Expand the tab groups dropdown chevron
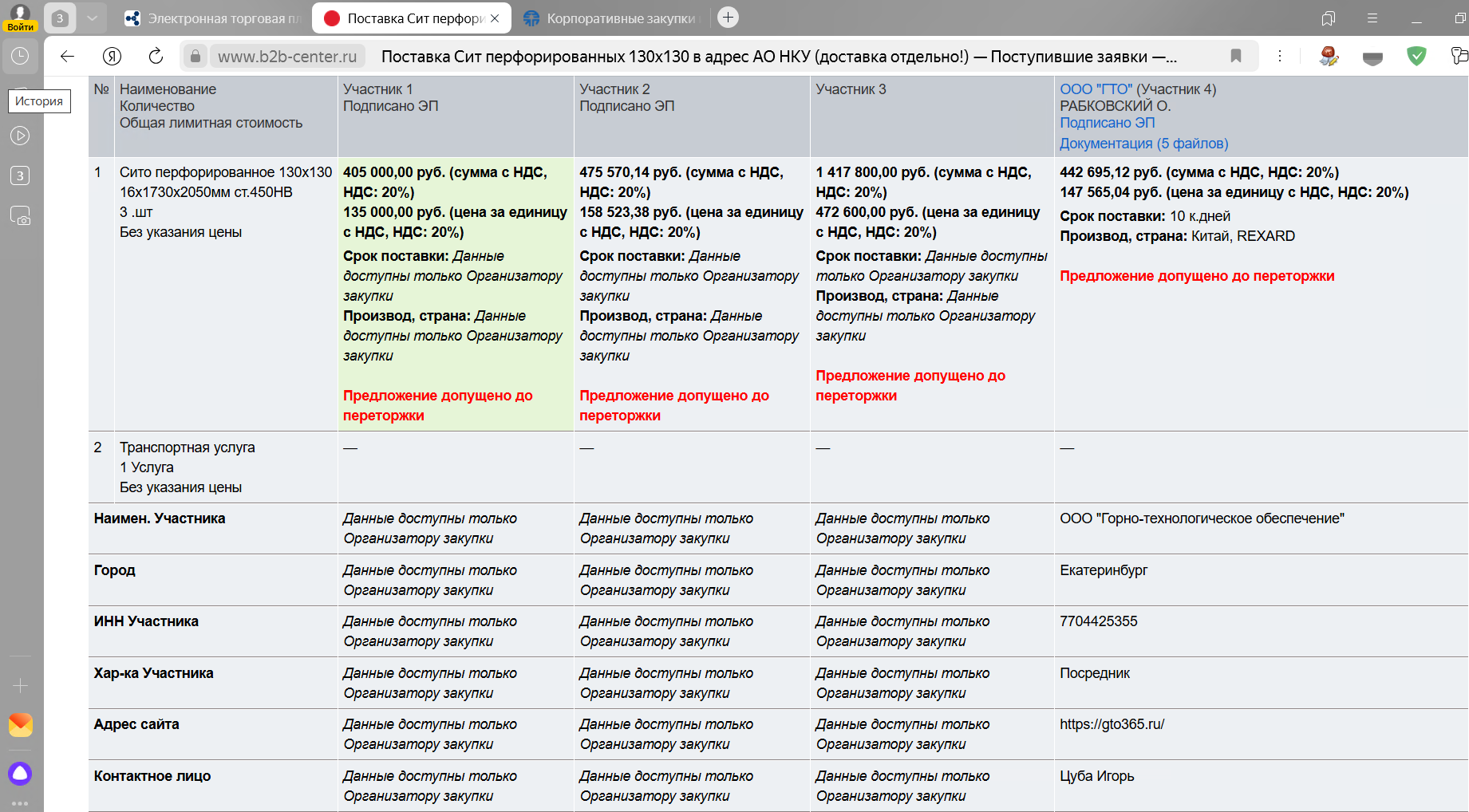This screenshot has height=812, width=1469. (92, 18)
